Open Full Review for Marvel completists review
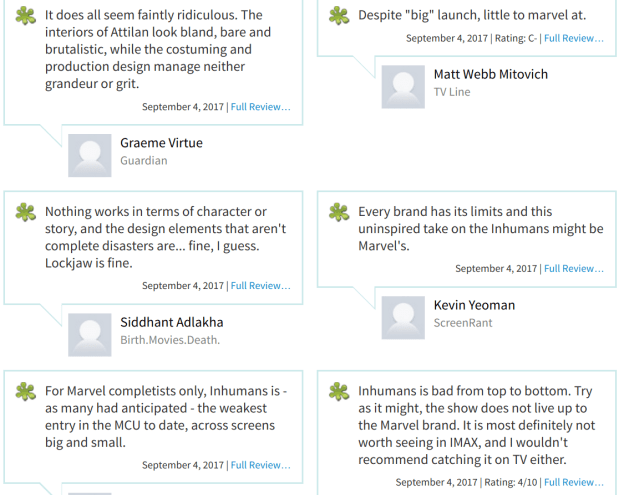The width and height of the screenshot is (624, 495). coord(260,465)
